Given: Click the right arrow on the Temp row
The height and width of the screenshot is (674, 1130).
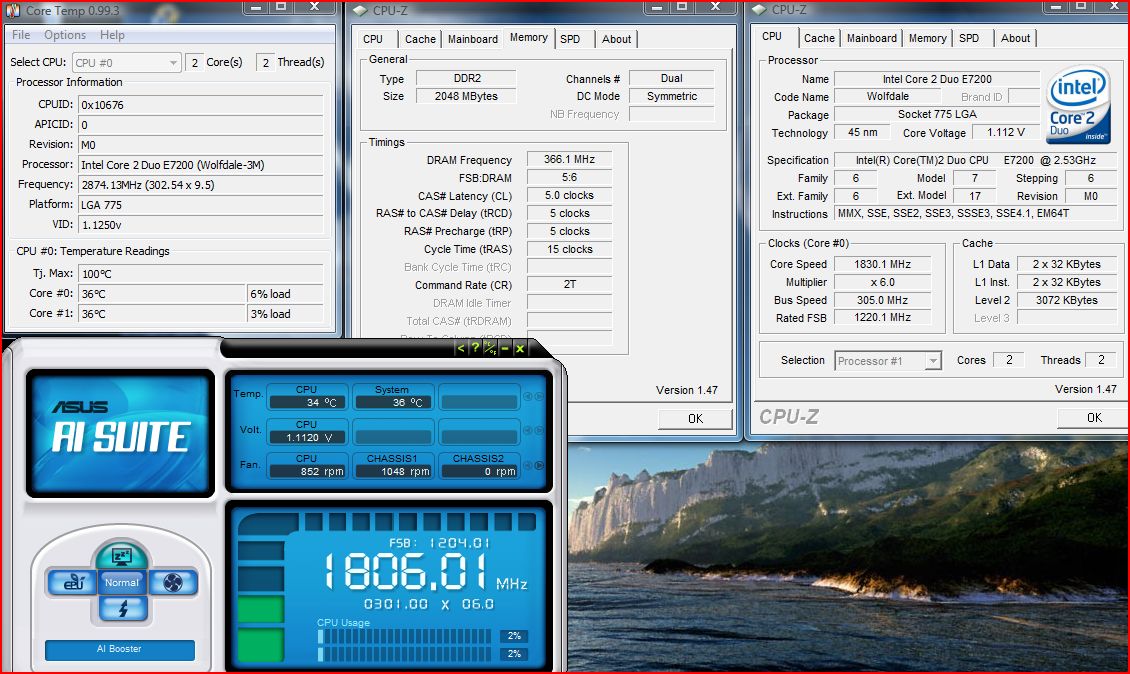Looking at the screenshot, I should tap(539, 396).
